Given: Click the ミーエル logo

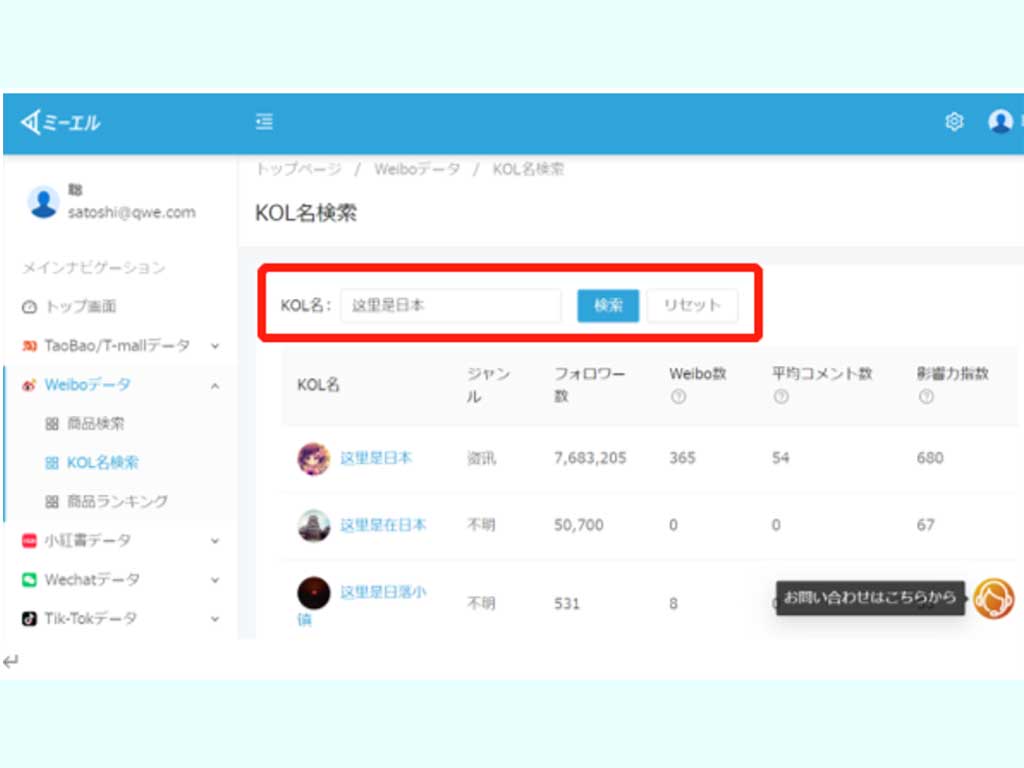Looking at the screenshot, I should (x=61, y=123).
